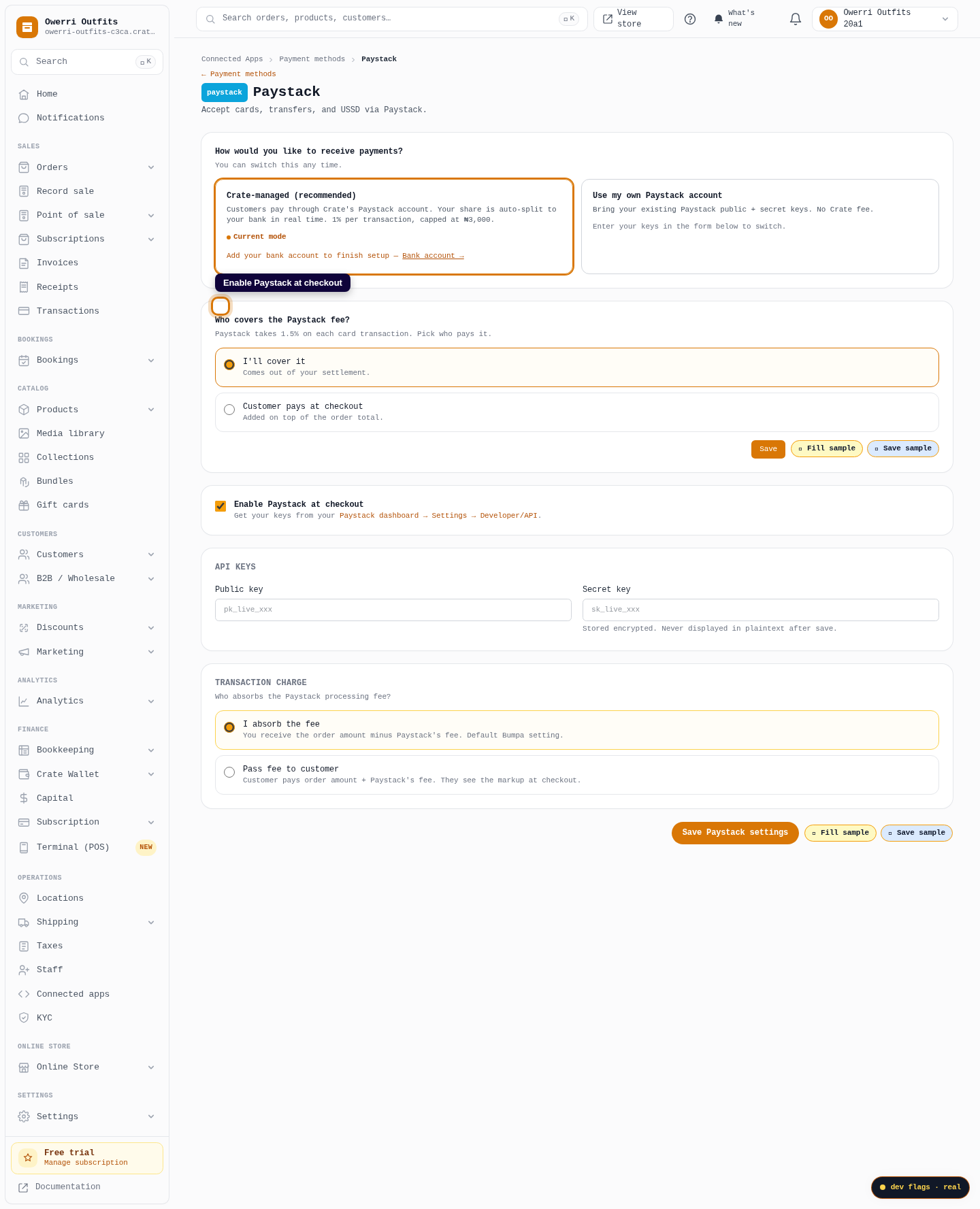The width and height of the screenshot is (980, 1209).
Task: Open the Owerri Outfits account dropdown arrow
Action: click(x=945, y=19)
